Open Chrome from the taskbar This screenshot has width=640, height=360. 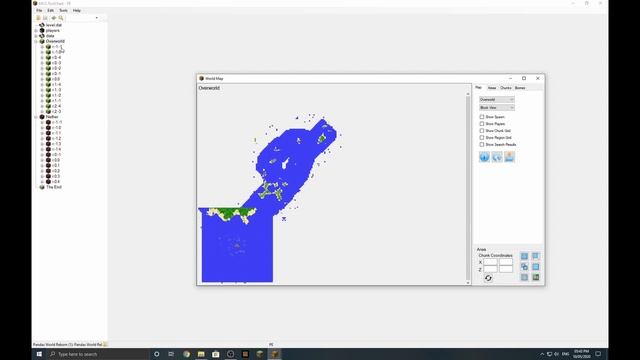(x=187, y=354)
